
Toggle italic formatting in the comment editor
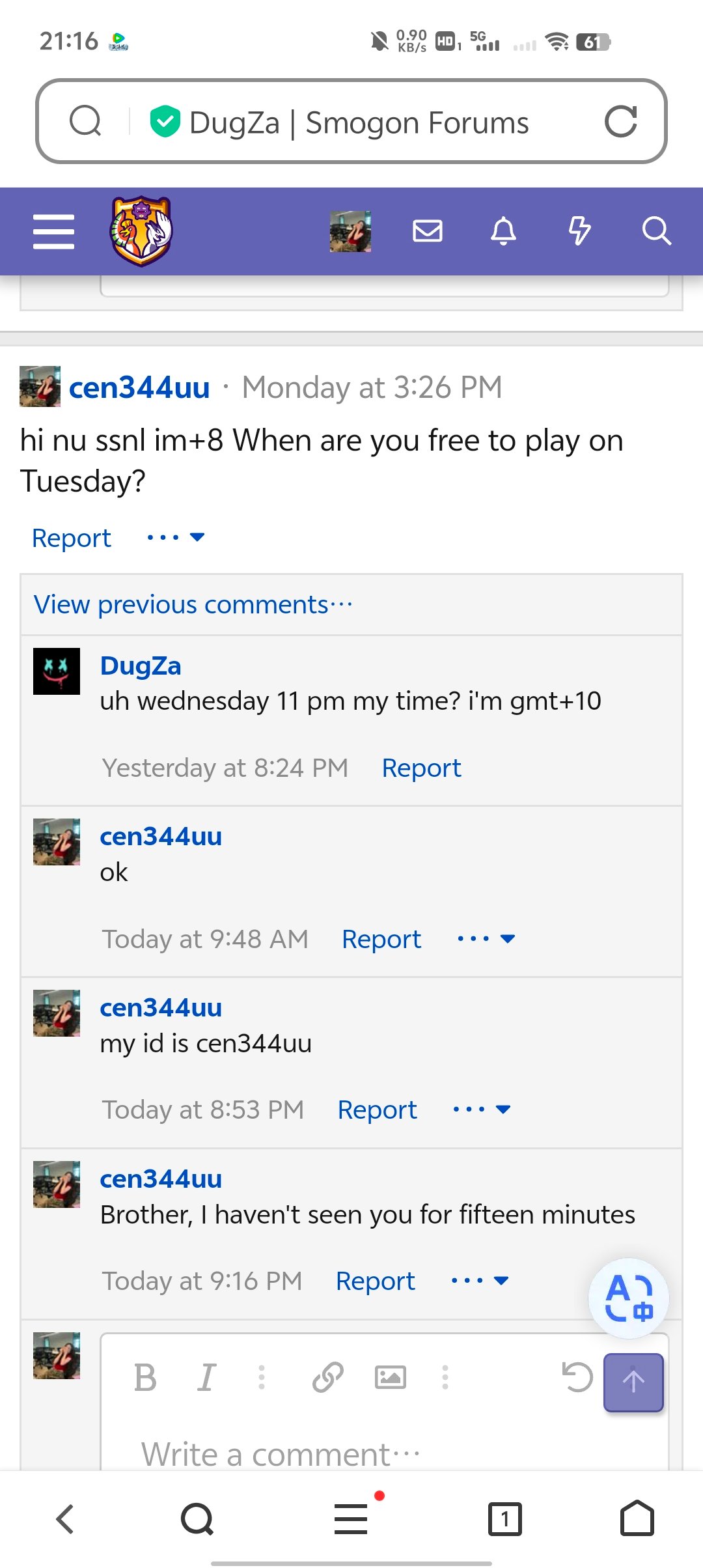coord(207,1377)
